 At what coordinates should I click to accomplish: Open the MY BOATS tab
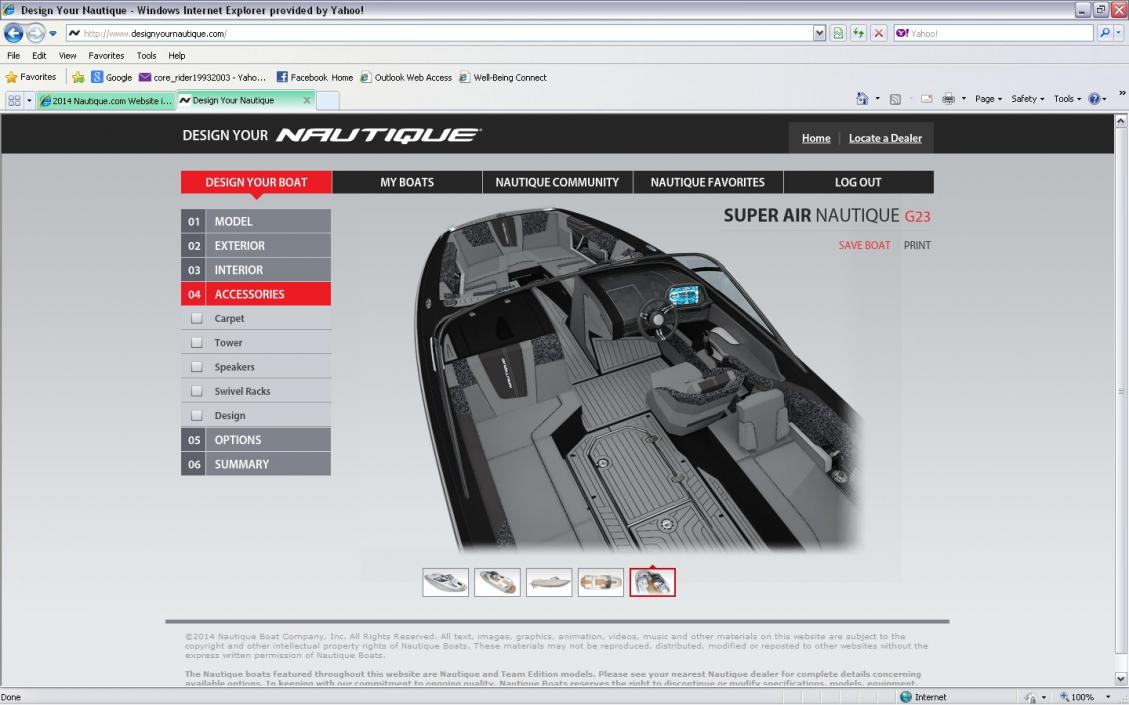407,182
